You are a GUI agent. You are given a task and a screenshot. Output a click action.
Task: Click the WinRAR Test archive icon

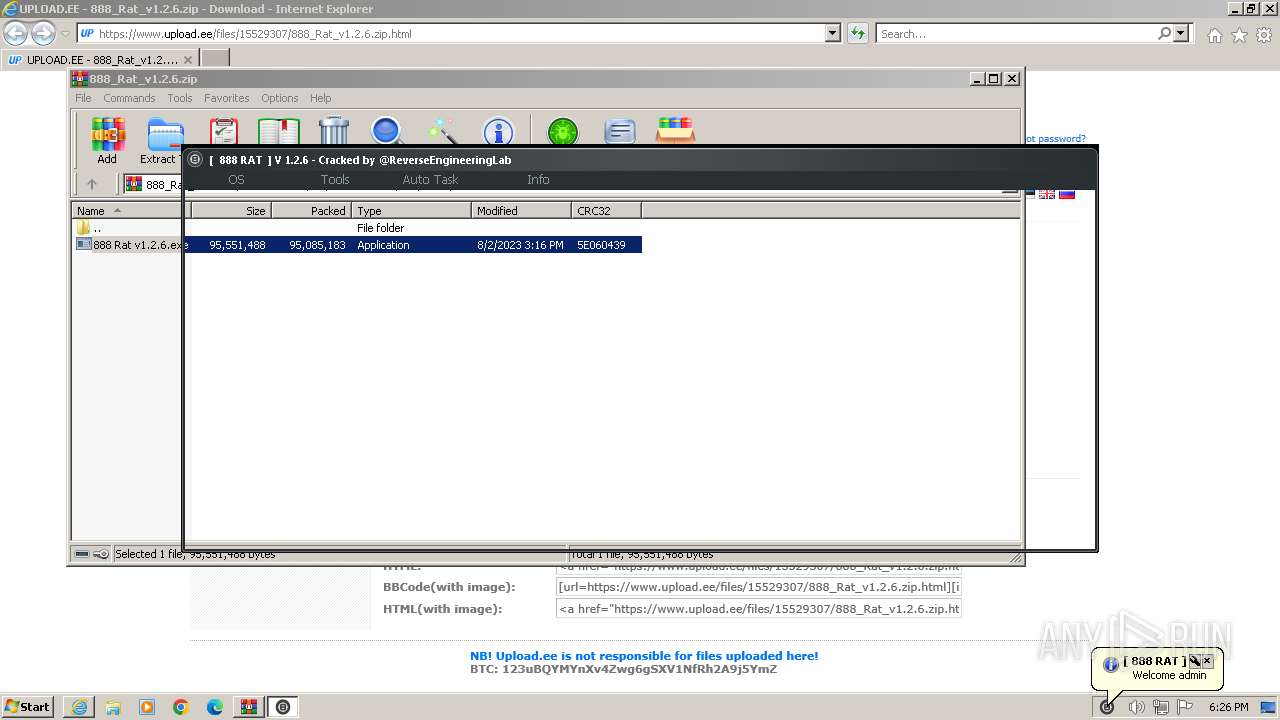pyautogui.click(x=224, y=132)
